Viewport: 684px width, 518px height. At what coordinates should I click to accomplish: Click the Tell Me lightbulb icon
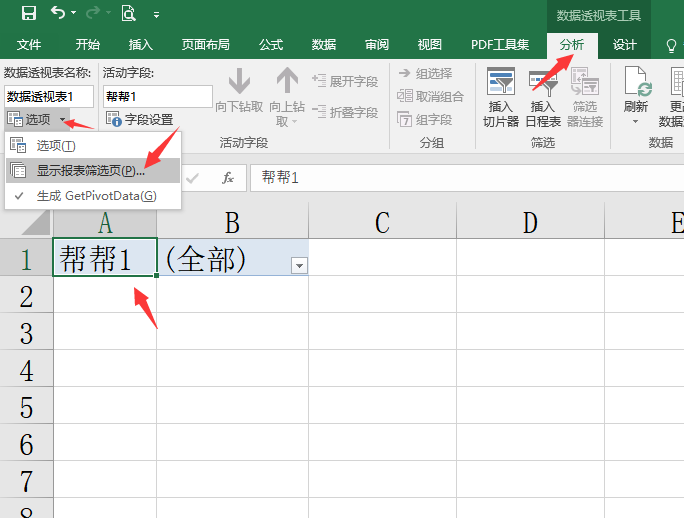click(671, 45)
